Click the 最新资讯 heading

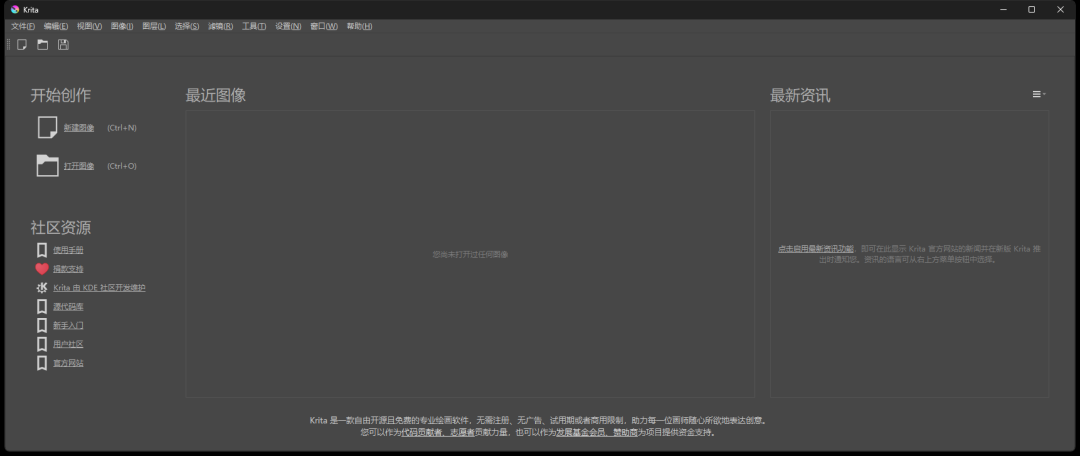pos(800,95)
